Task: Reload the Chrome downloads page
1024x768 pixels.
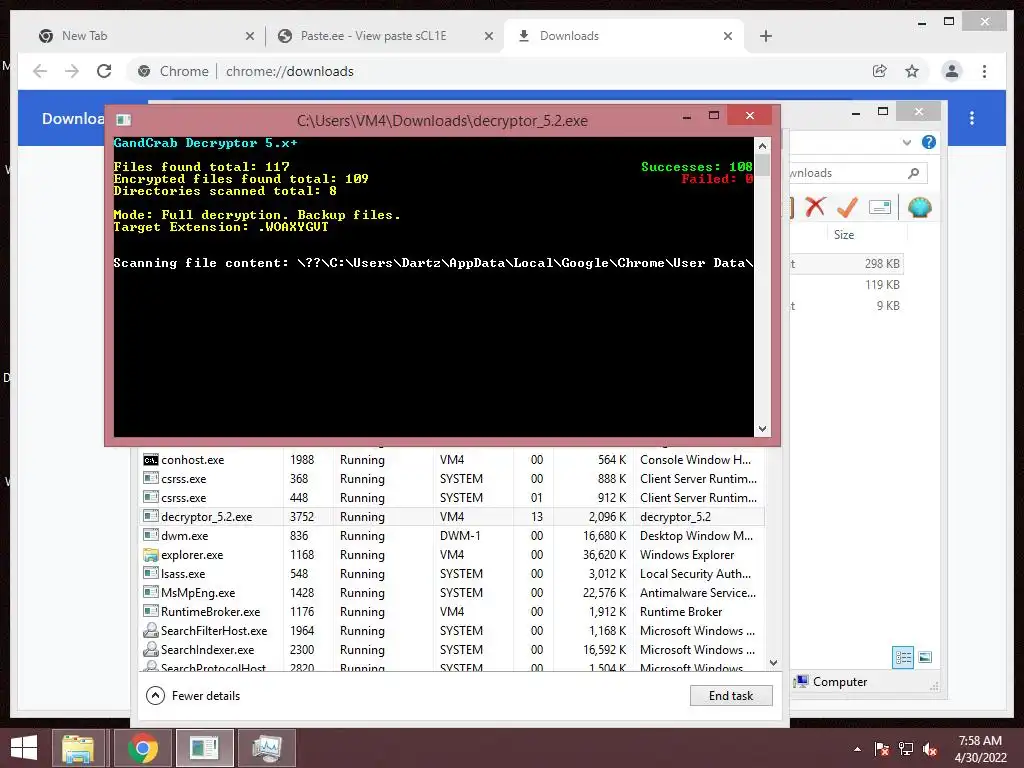Action: 104,71
